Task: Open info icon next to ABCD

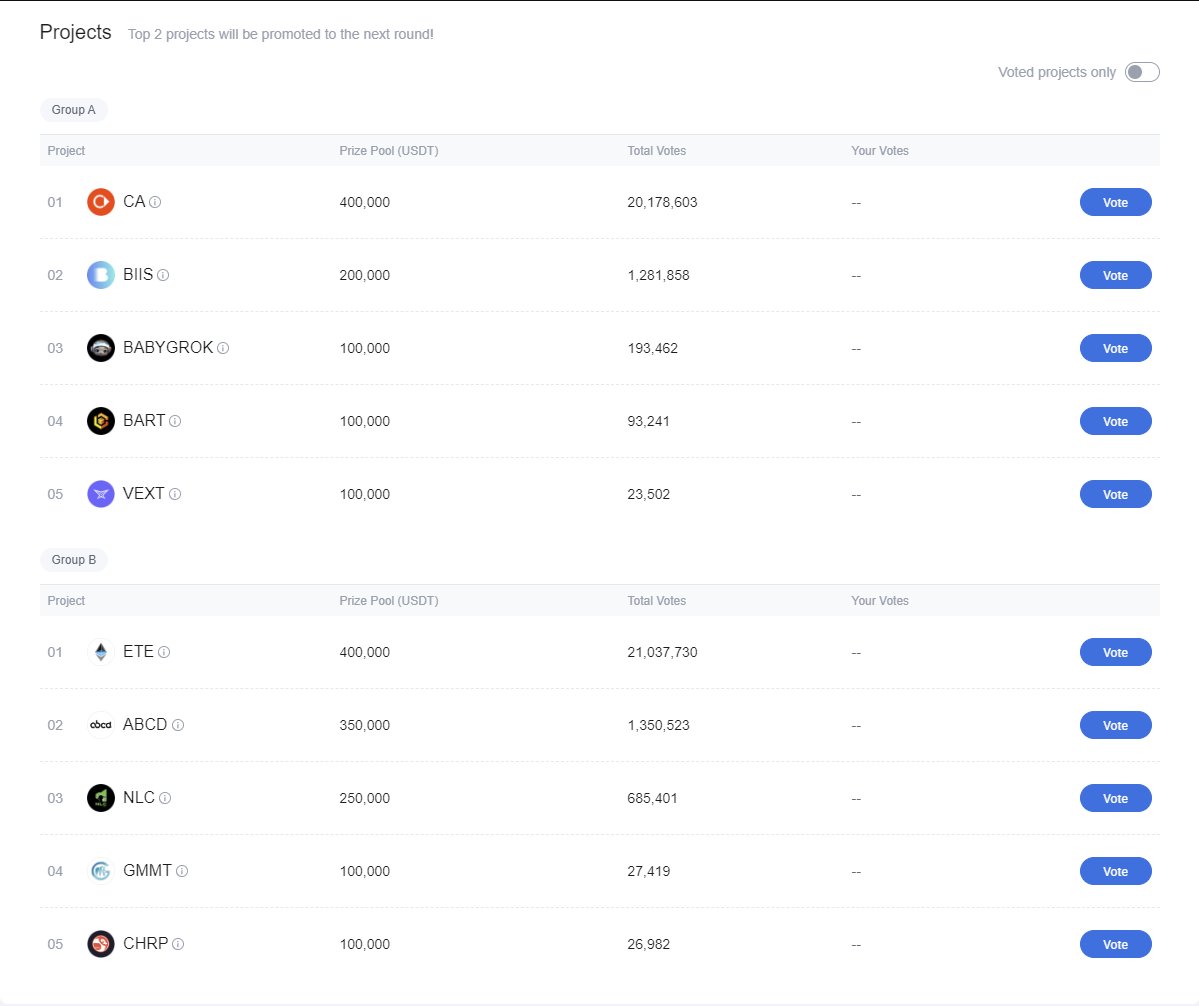Action: click(x=178, y=725)
